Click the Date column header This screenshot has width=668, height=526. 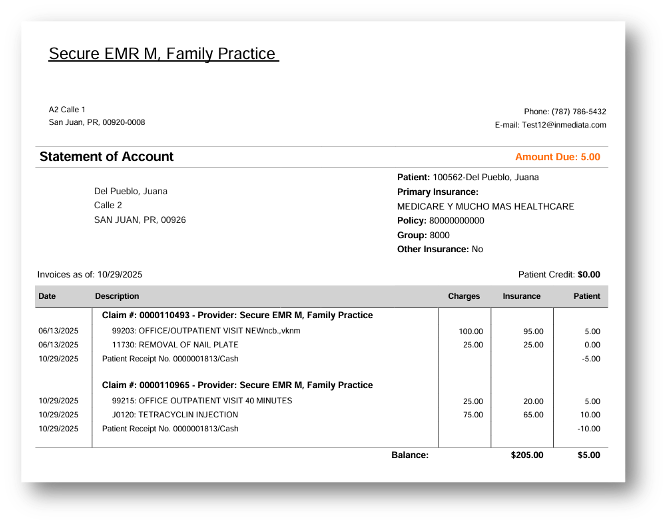coord(47,296)
